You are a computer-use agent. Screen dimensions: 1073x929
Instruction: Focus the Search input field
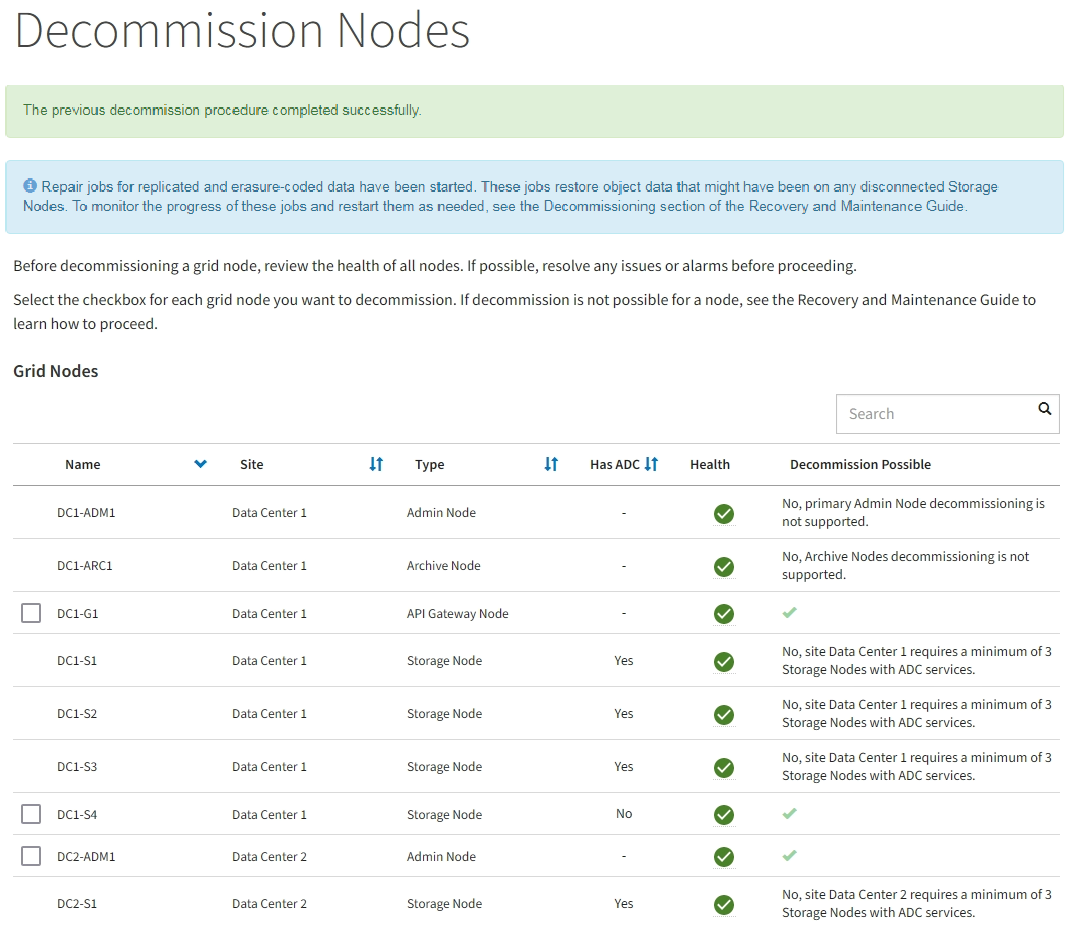[x=935, y=414]
